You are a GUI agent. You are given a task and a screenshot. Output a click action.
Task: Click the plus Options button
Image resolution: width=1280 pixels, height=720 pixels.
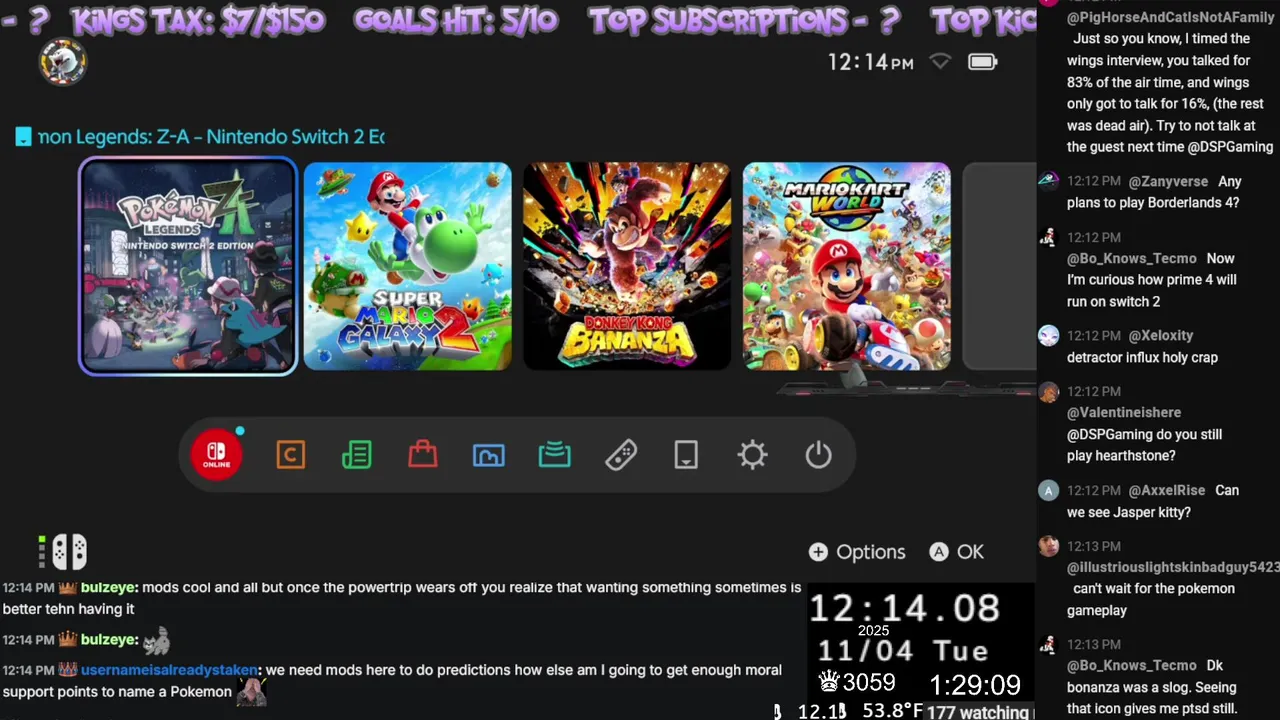(x=857, y=552)
